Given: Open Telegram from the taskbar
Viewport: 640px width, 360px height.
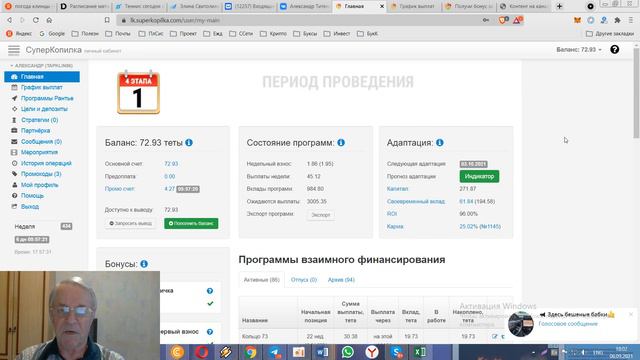Looking at the screenshot, I should [274, 352].
